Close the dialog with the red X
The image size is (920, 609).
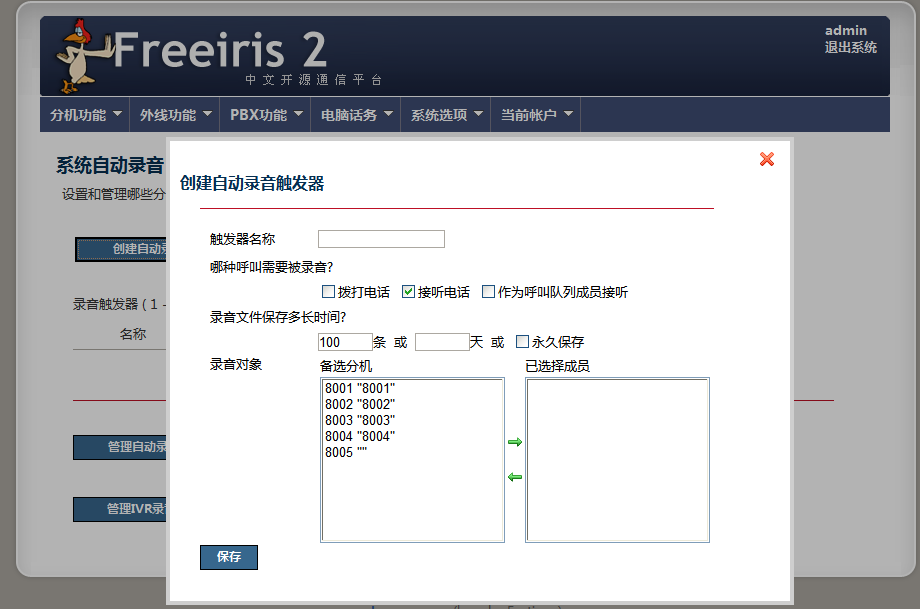click(767, 159)
